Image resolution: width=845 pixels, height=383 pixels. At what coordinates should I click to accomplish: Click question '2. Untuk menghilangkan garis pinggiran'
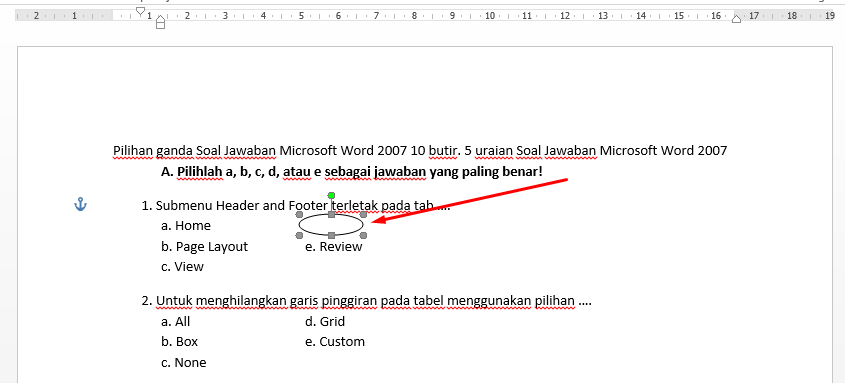click(x=366, y=301)
